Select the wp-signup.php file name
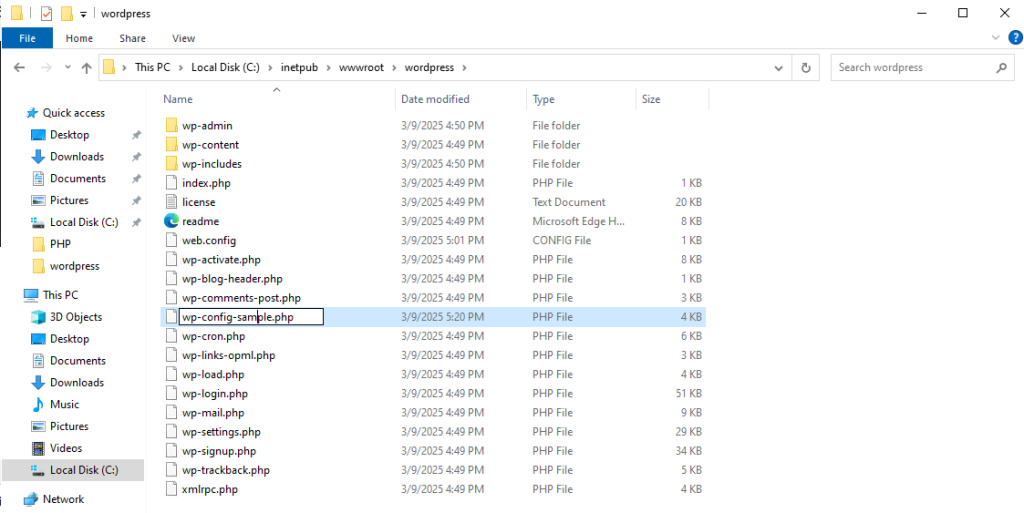 coord(219,451)
